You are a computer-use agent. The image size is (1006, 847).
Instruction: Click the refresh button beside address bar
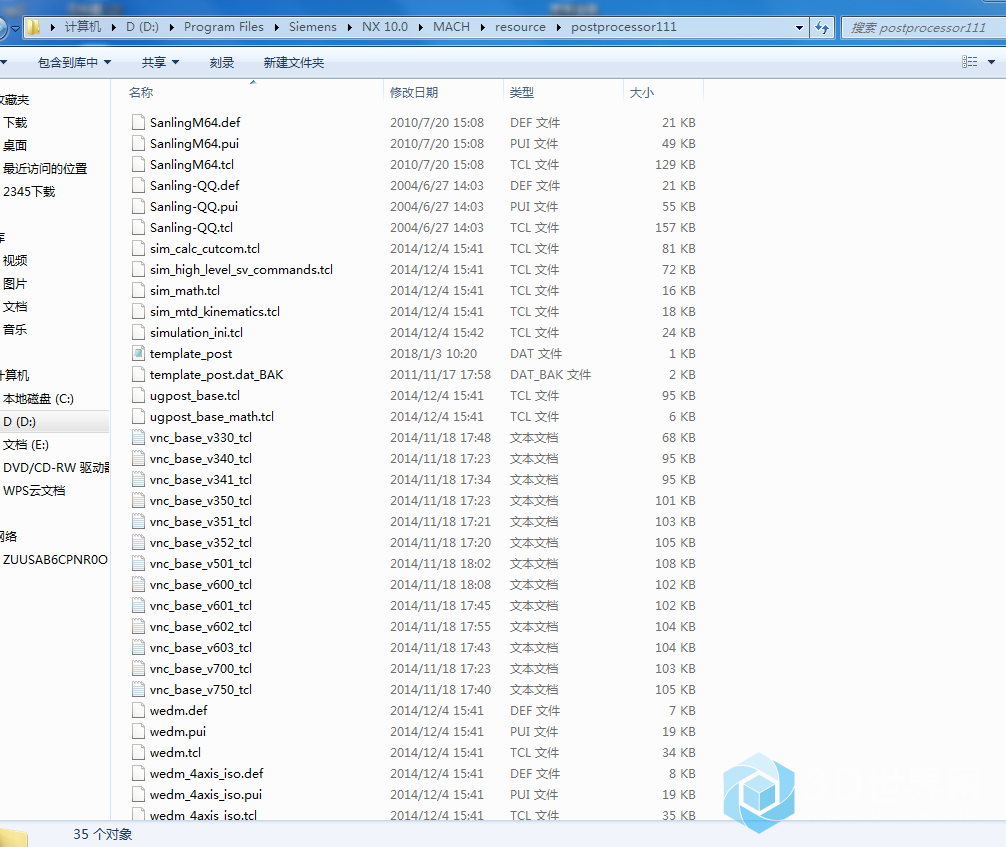tap(822, 27)
